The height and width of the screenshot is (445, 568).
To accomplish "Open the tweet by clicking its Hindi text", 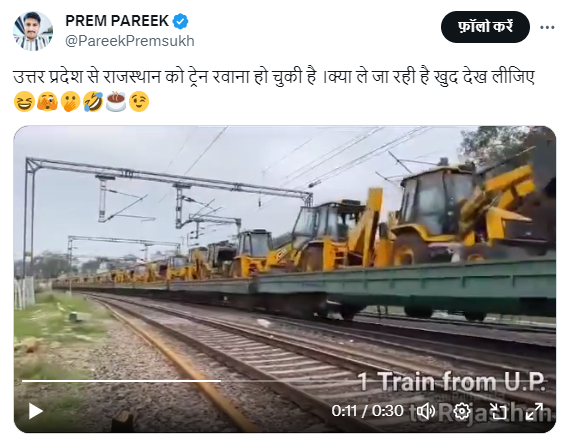I will 274,77.
